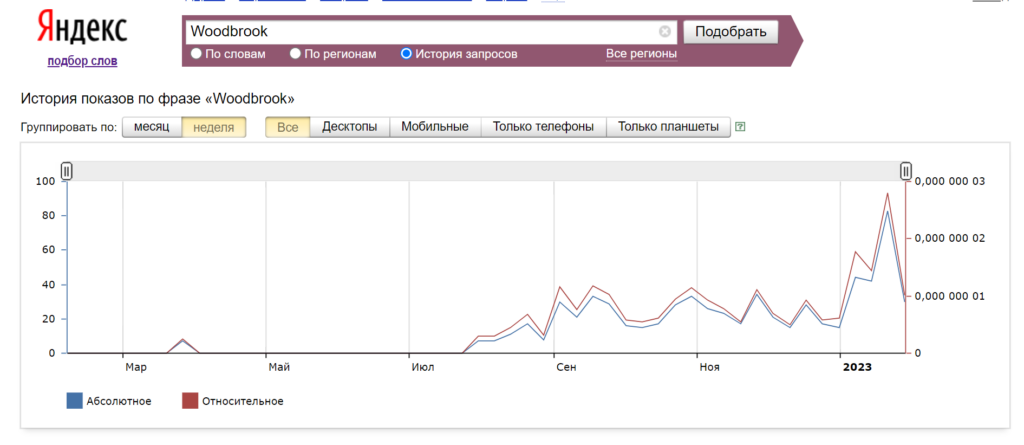Open the green help question icon

pyautogui.click(x=740, y=127)
